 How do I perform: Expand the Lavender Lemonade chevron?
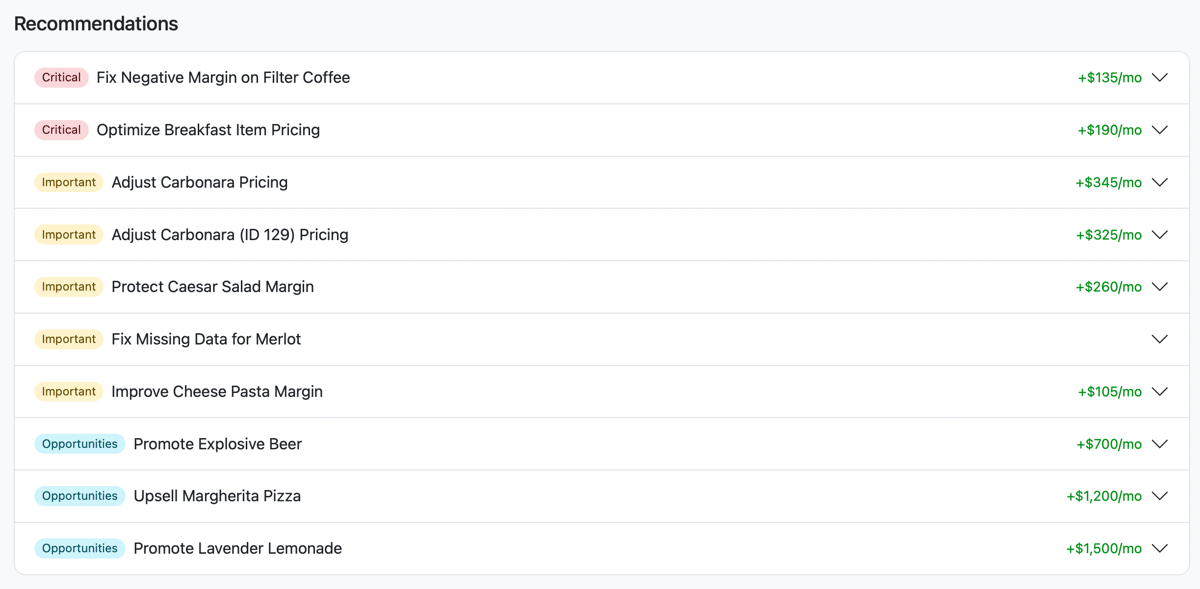coord(1160,548)
